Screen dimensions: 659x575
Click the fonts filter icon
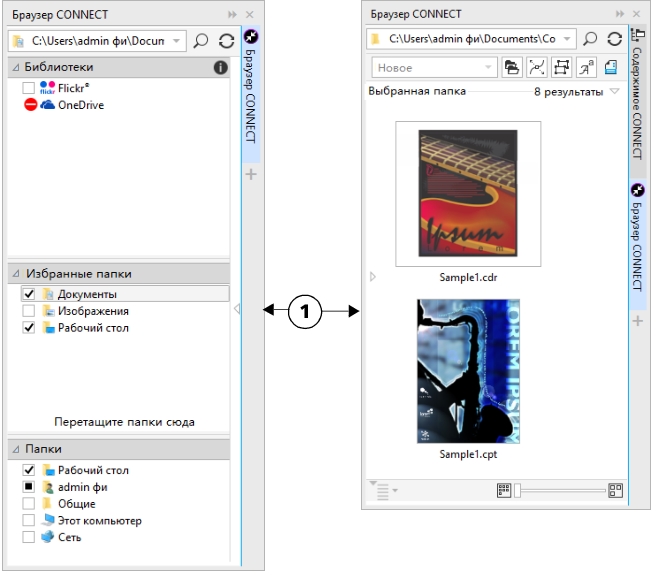tap(586, 67)
